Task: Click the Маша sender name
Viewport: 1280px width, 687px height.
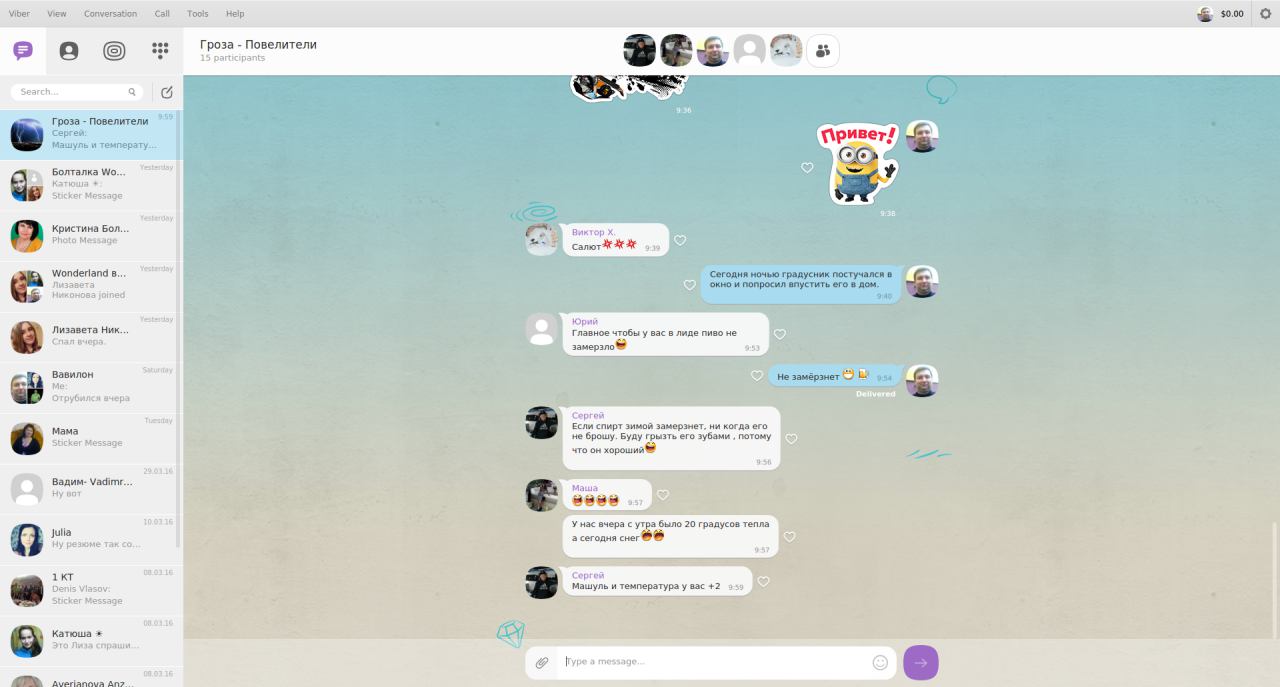Action: (x=585, y=488)
